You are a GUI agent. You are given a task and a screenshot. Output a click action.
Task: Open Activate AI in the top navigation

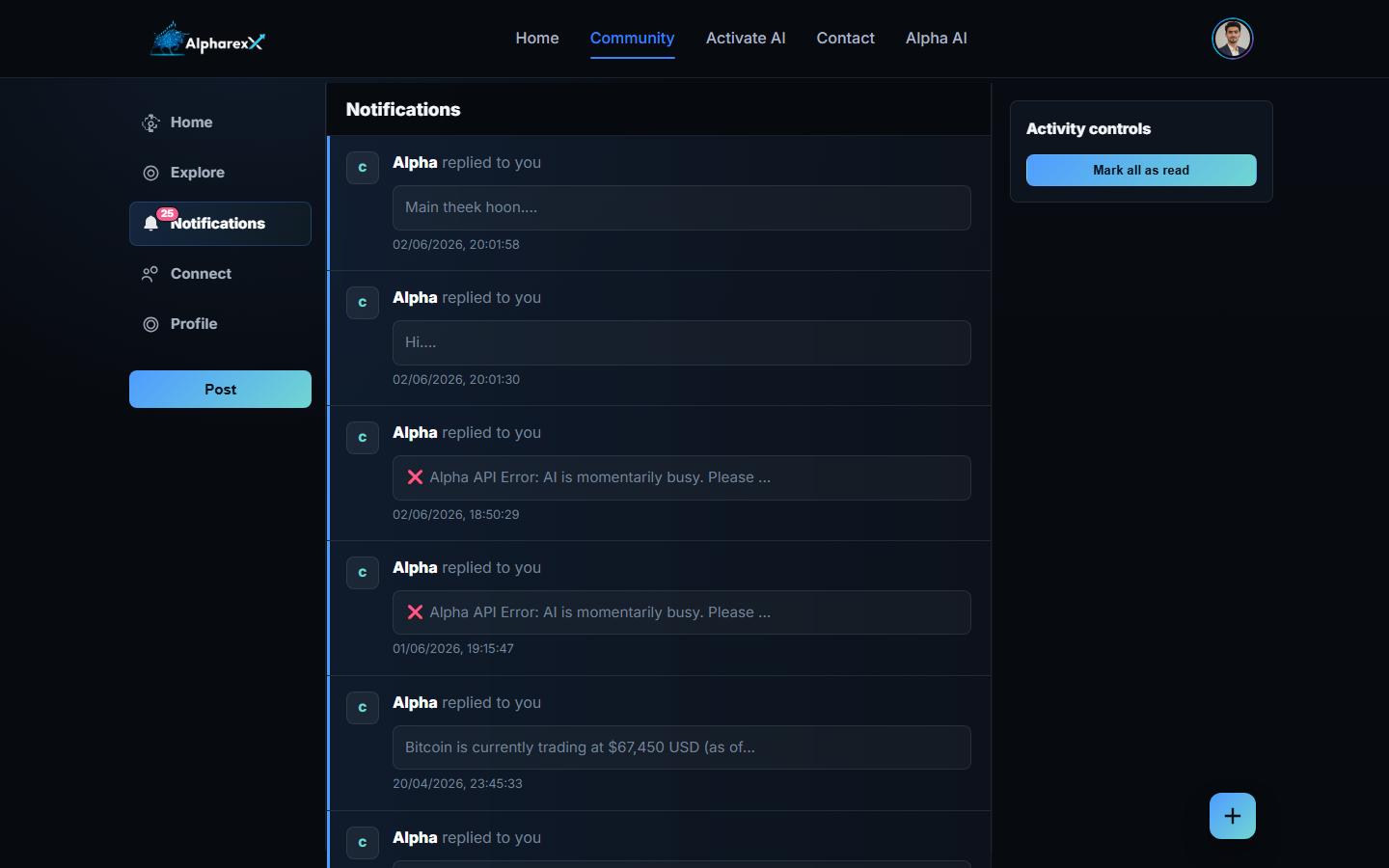coord(746,39)
